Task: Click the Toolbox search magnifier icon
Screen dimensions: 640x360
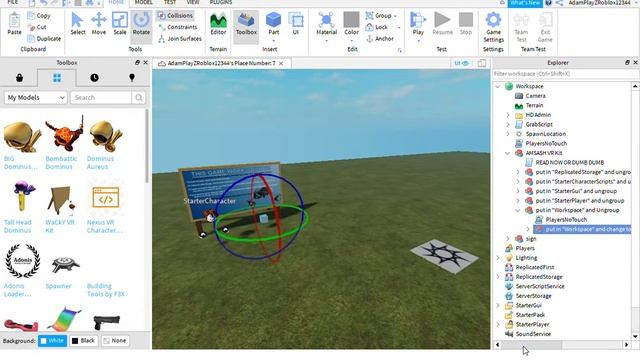Action: [x=139, y=98]
